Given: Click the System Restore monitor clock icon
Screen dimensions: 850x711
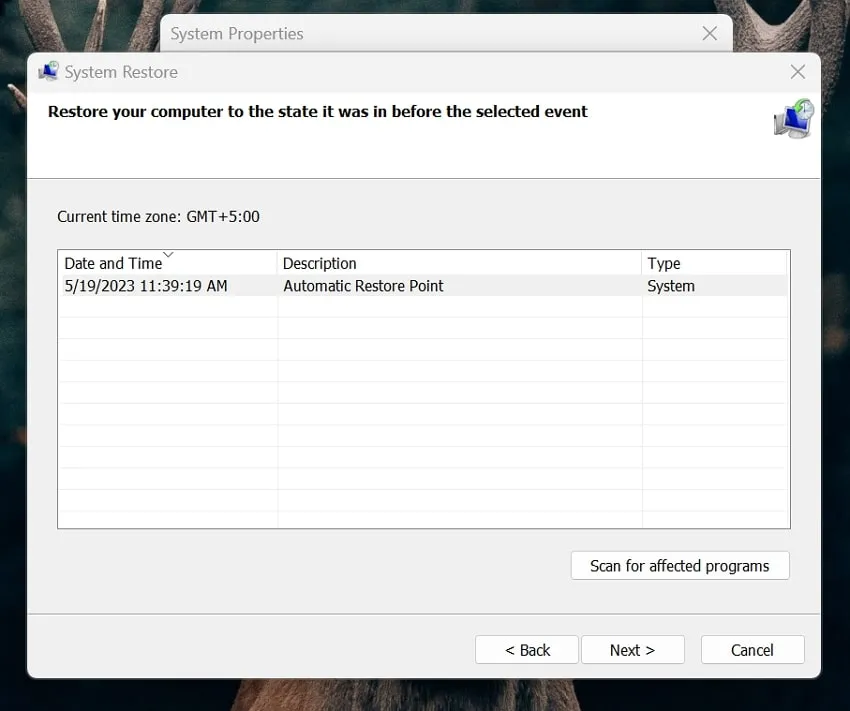Looking at the screenshot, I should pos(794,118).
